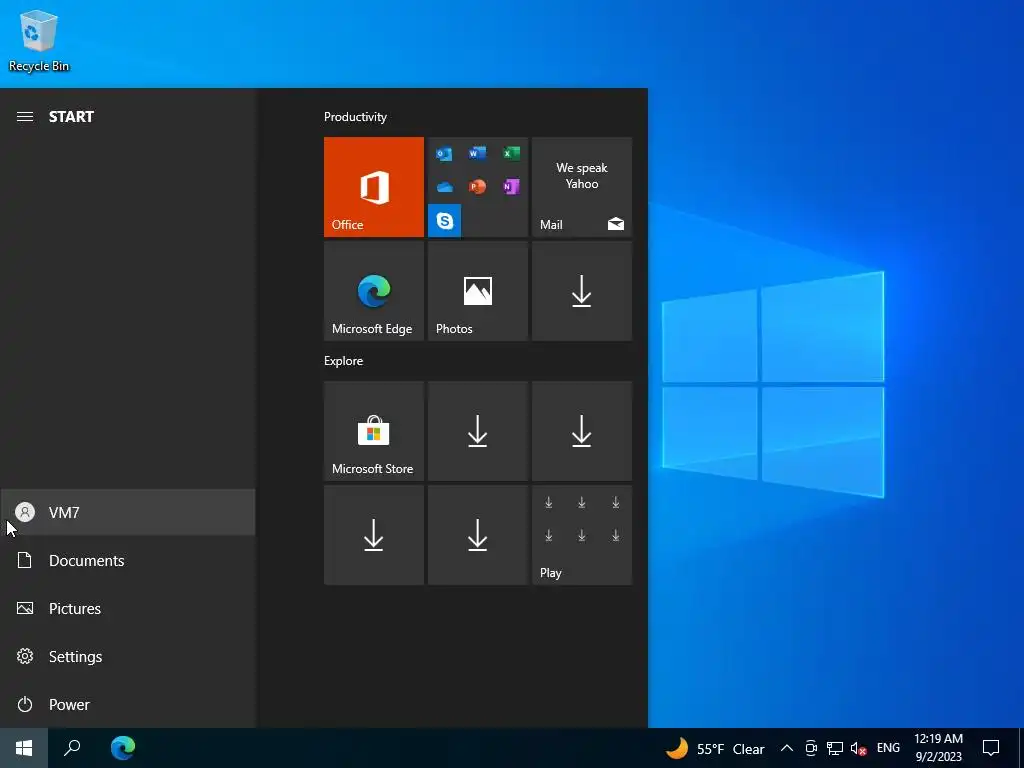The width and height of the screenshot is (1024, 768).
Task: Click the Meet Now tray icon
Action: (811, 748)
